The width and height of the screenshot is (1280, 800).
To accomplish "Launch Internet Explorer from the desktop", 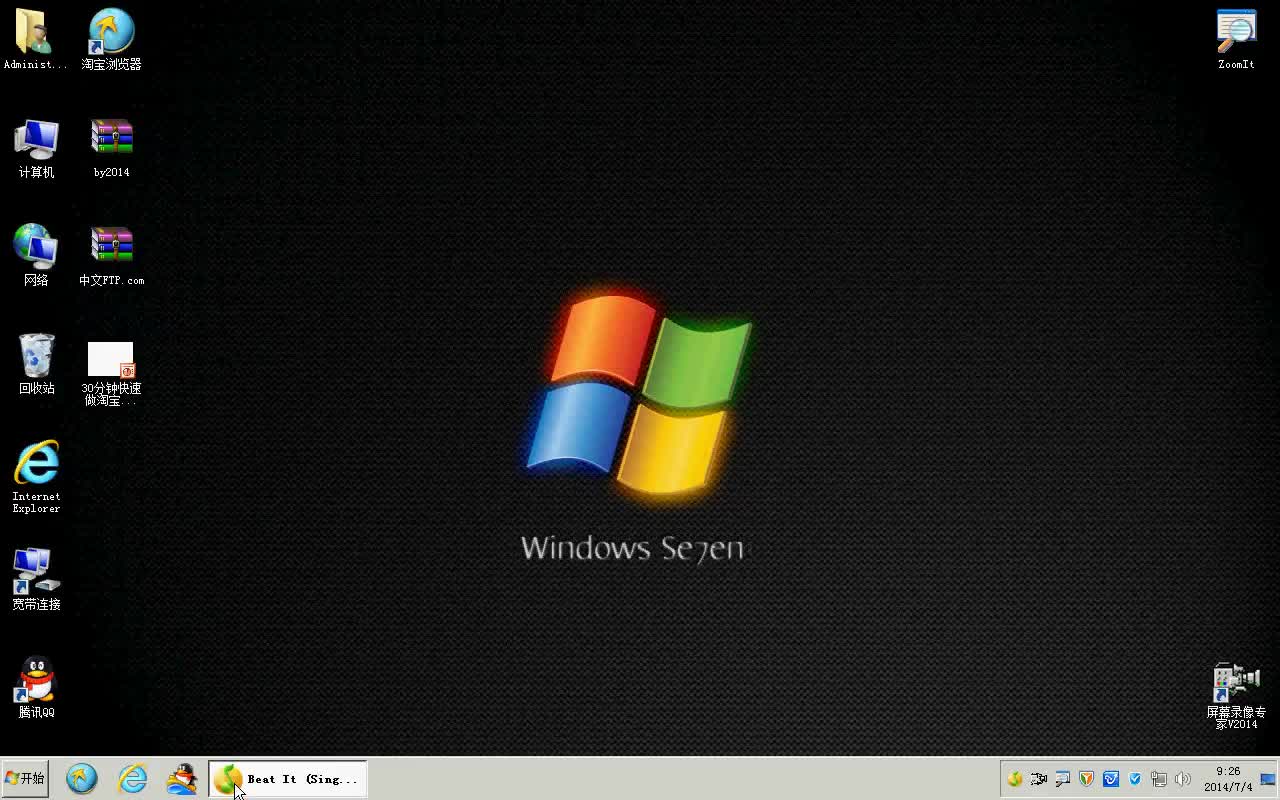I will (x=36, y=476).
